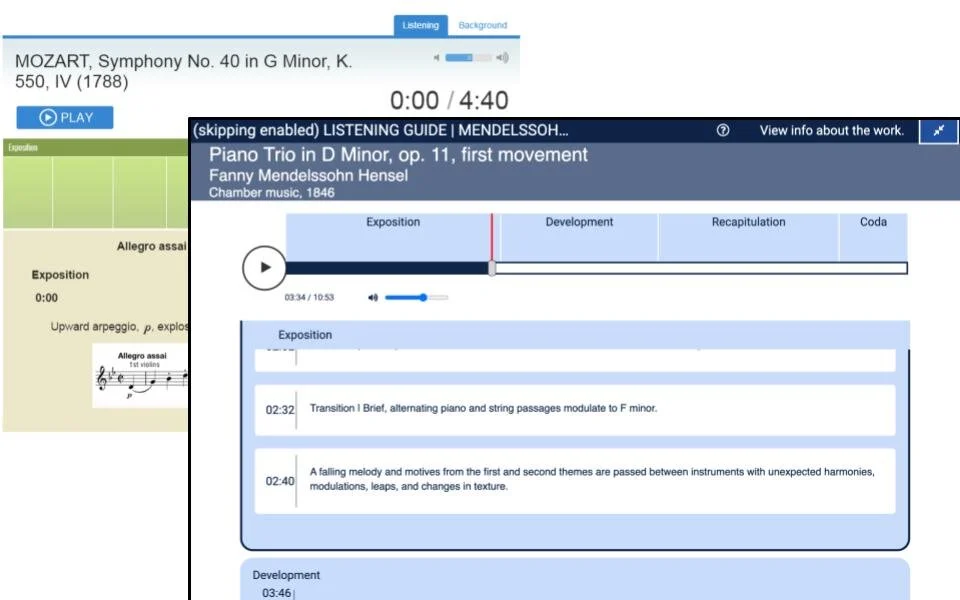Select the 02:32 Transition entry

pos(575,410)
